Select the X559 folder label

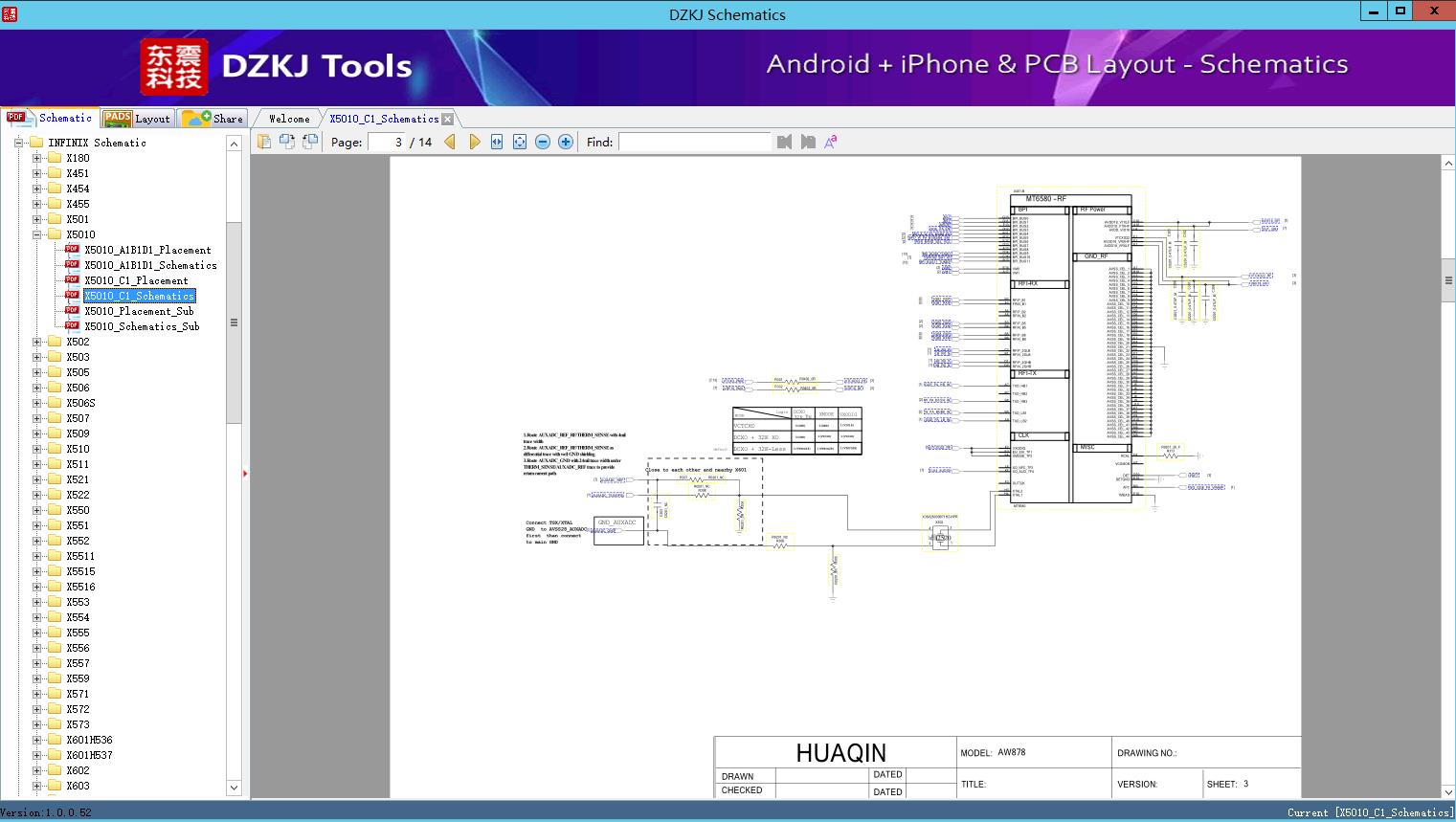(78, 678)
